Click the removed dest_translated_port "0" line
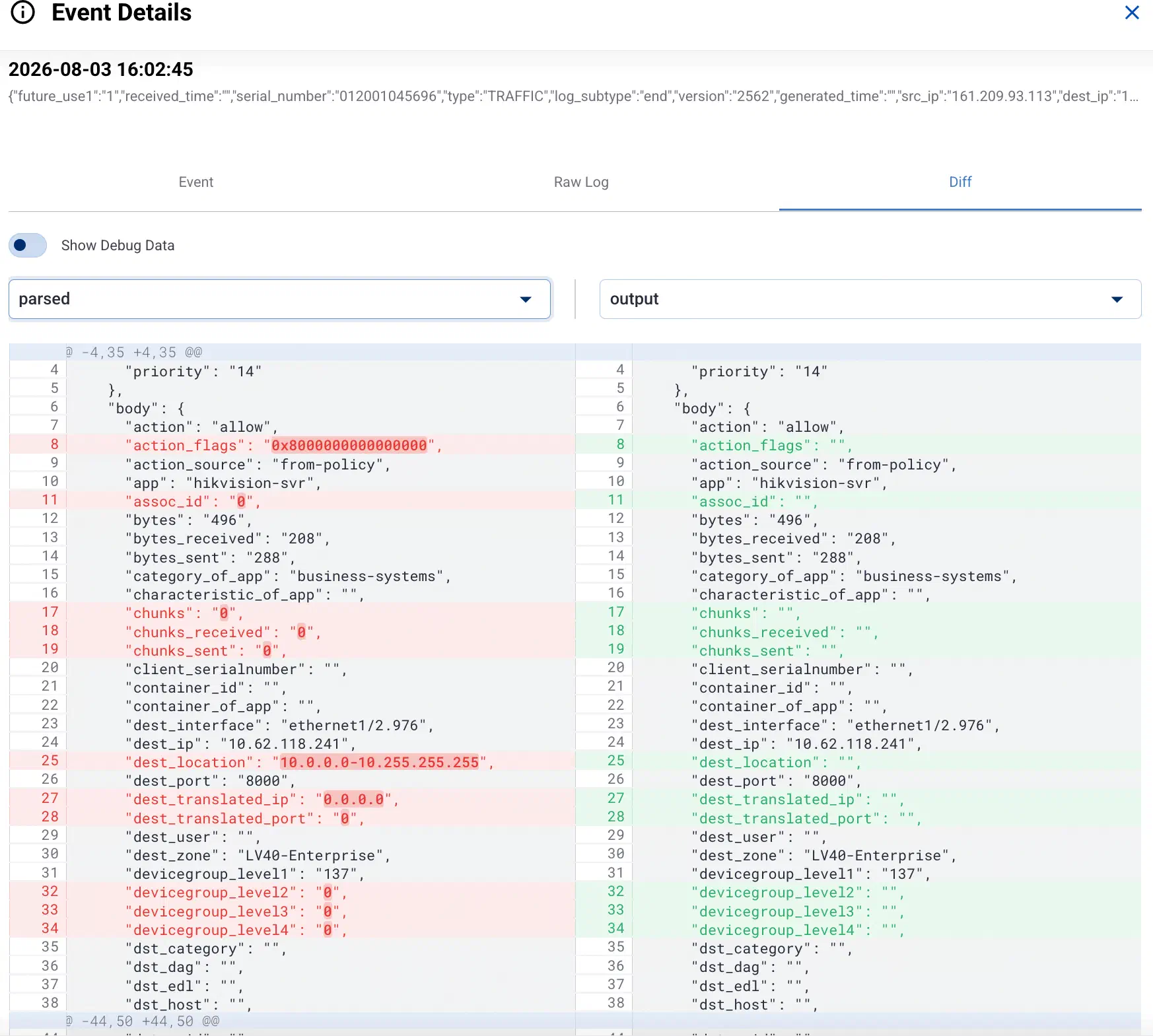1153x1036 pixels. tap(292, 818)
